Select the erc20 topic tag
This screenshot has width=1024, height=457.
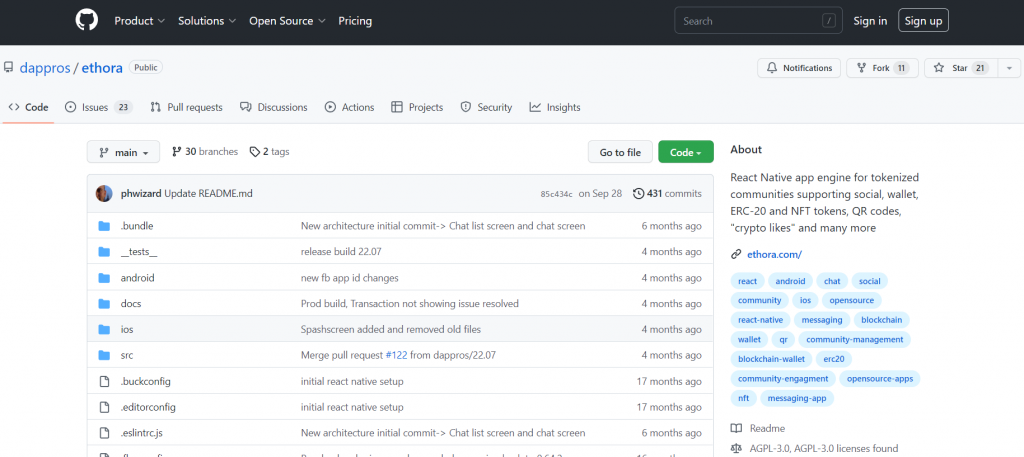[833, 359]
